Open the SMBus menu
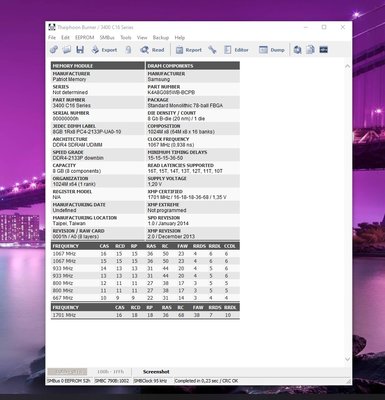385x400 pixels. pyautogui.click(x=107, y=37)
